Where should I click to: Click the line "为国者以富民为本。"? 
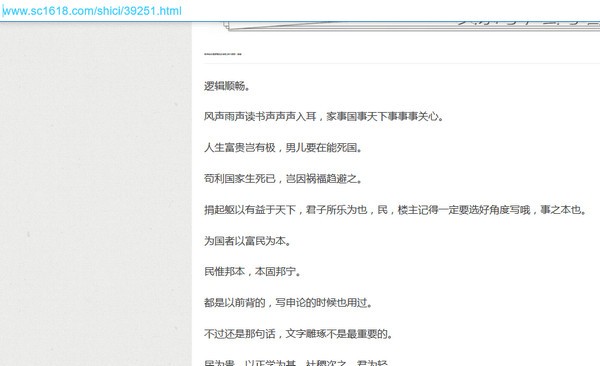tap(247, 241)
